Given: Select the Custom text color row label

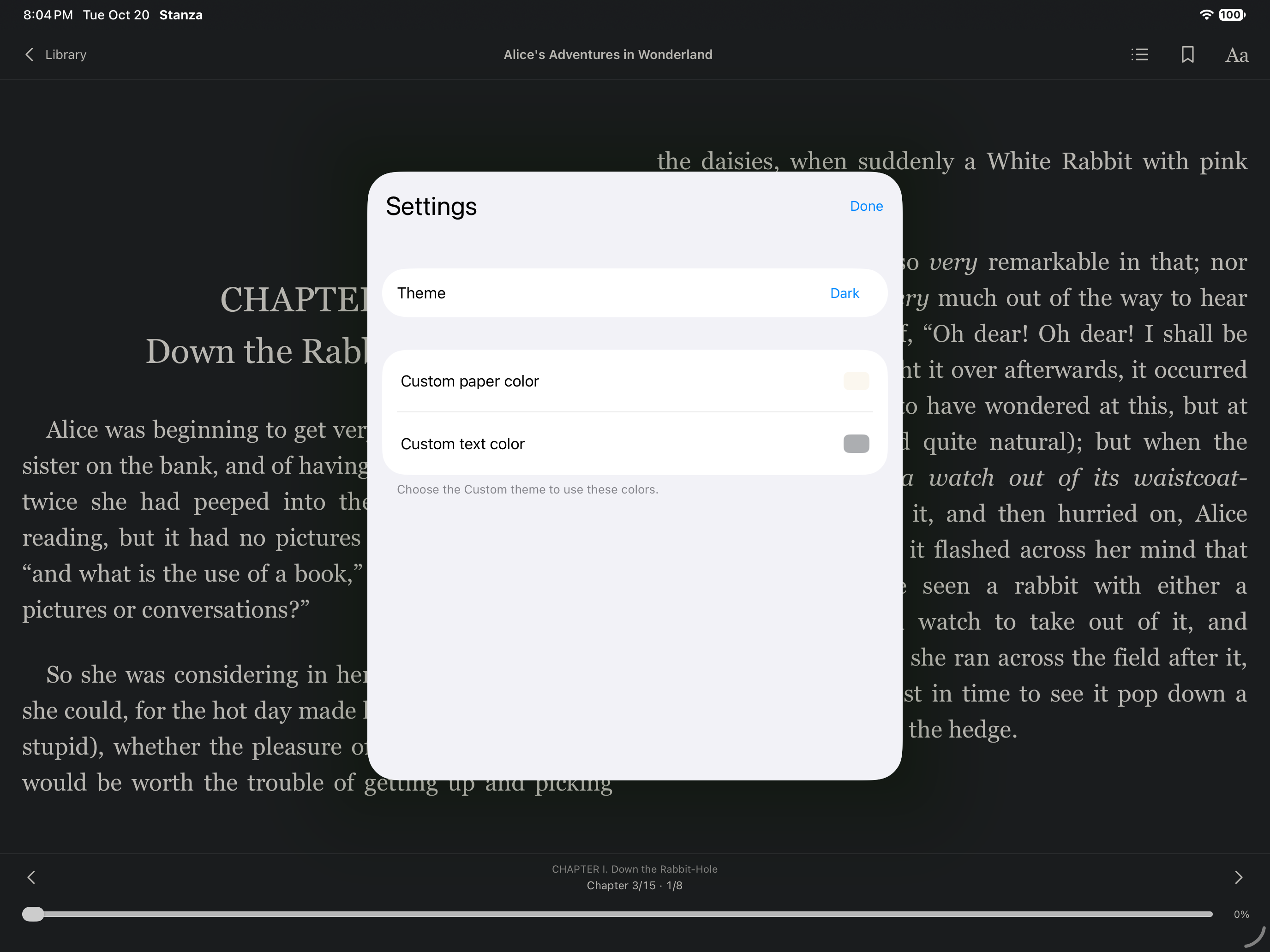Looking at the screenshot, I should (x=462, y=444).
